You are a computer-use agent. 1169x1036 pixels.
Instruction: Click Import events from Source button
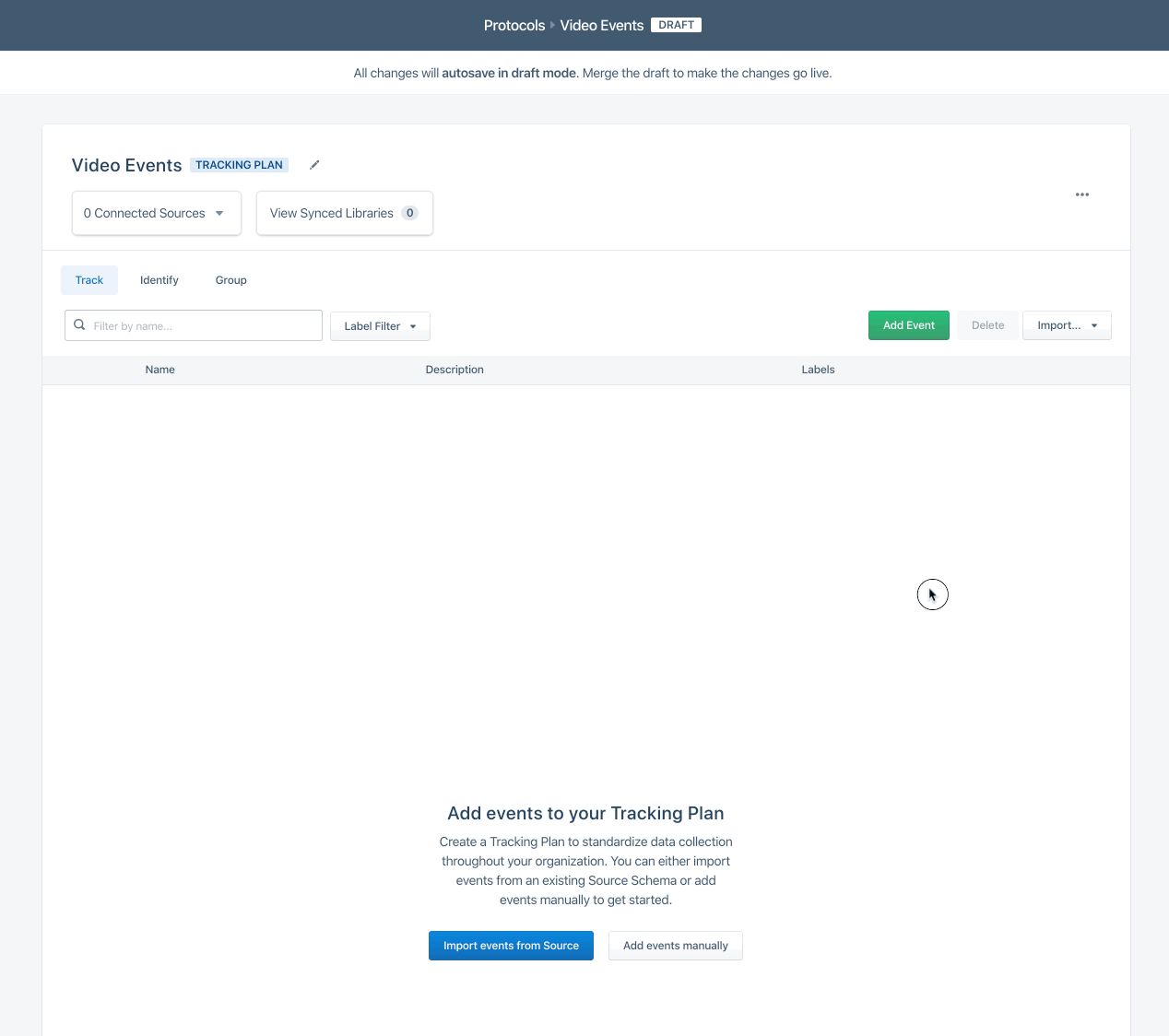[511, 946]
